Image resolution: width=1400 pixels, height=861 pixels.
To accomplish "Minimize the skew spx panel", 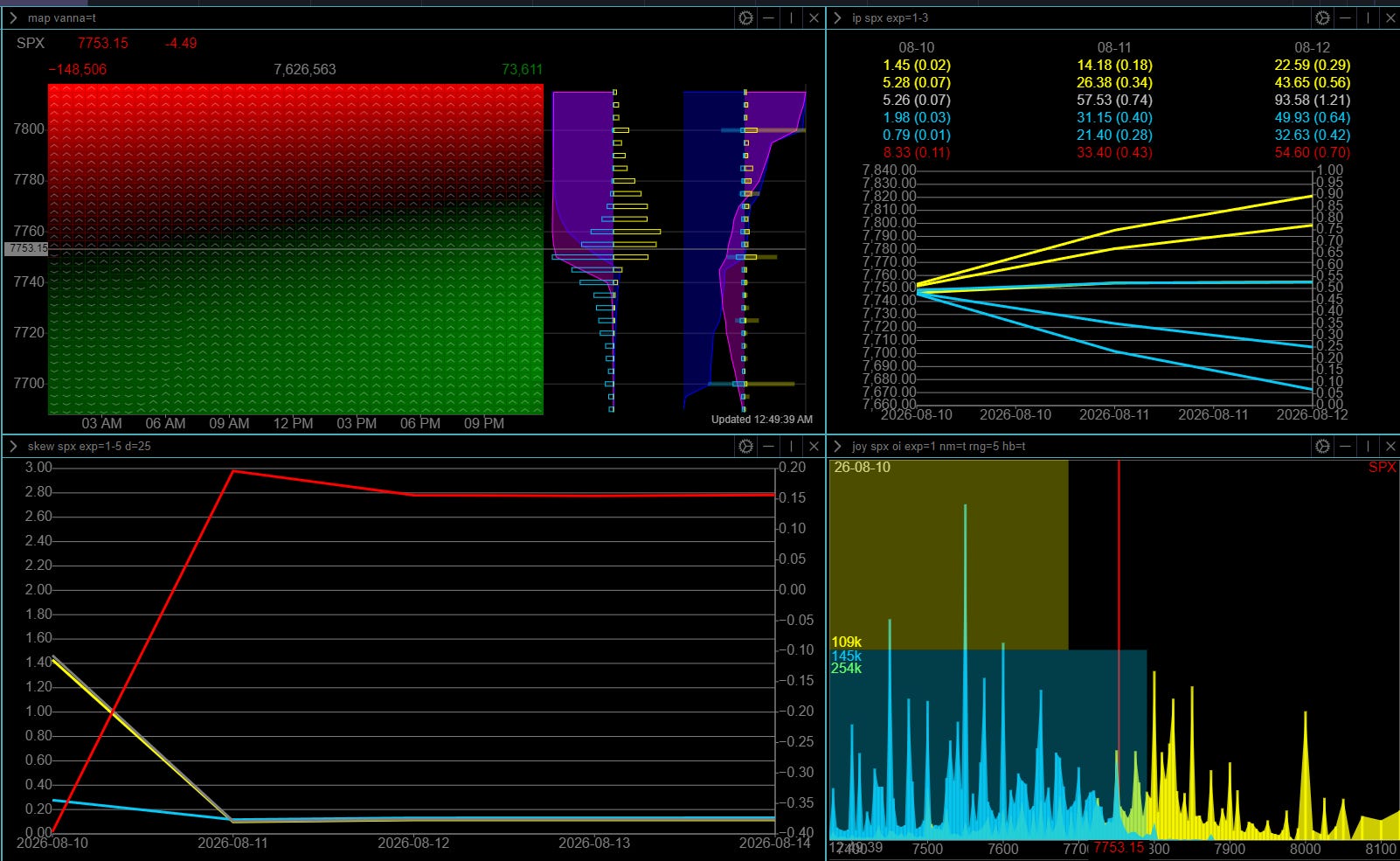I will click(x=769, y=446).
